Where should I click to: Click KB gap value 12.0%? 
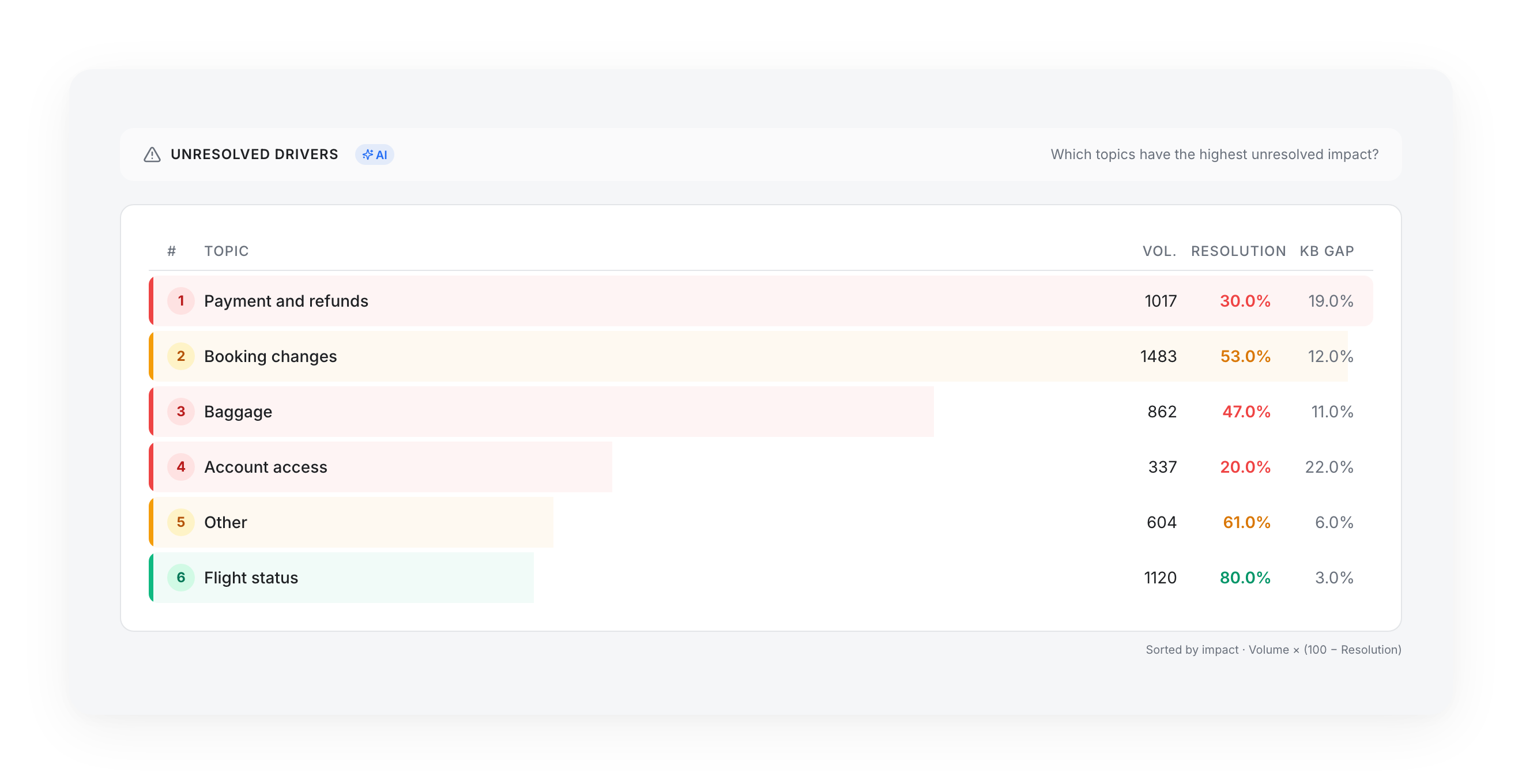click(x=1331, y=356)
